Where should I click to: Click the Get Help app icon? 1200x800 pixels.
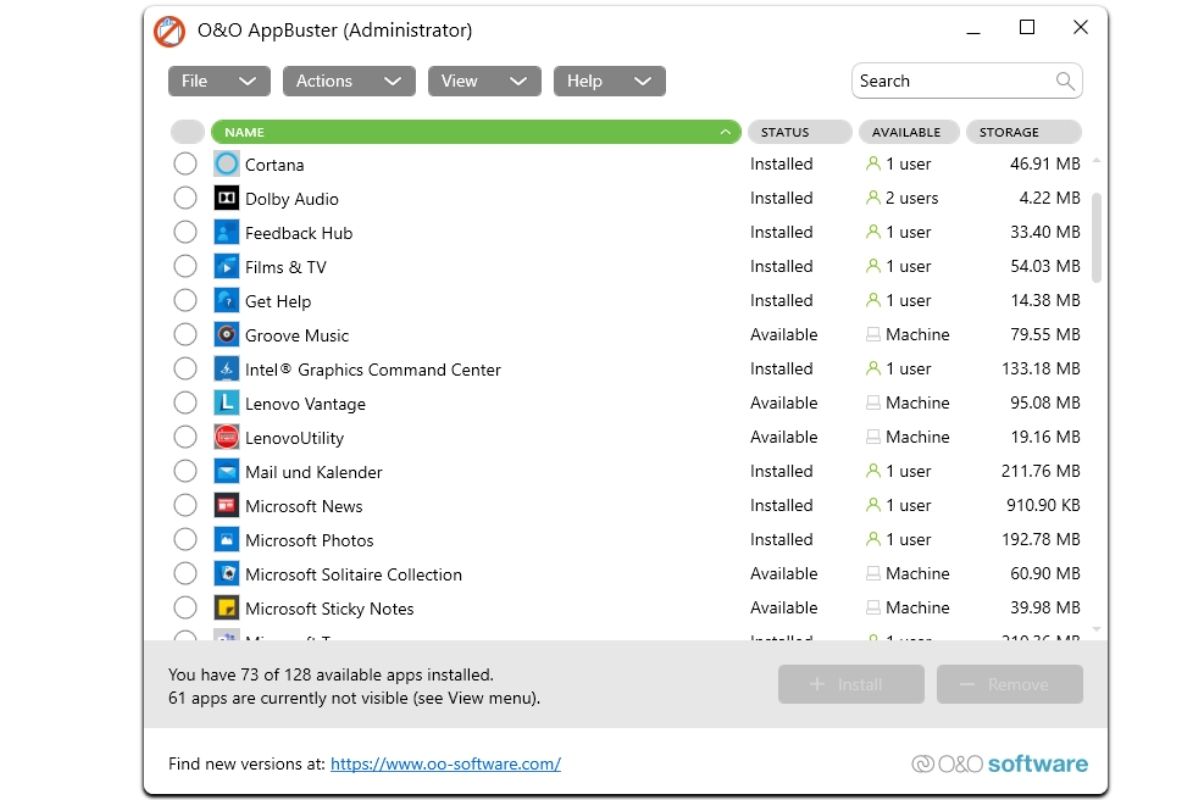(227, 300)
